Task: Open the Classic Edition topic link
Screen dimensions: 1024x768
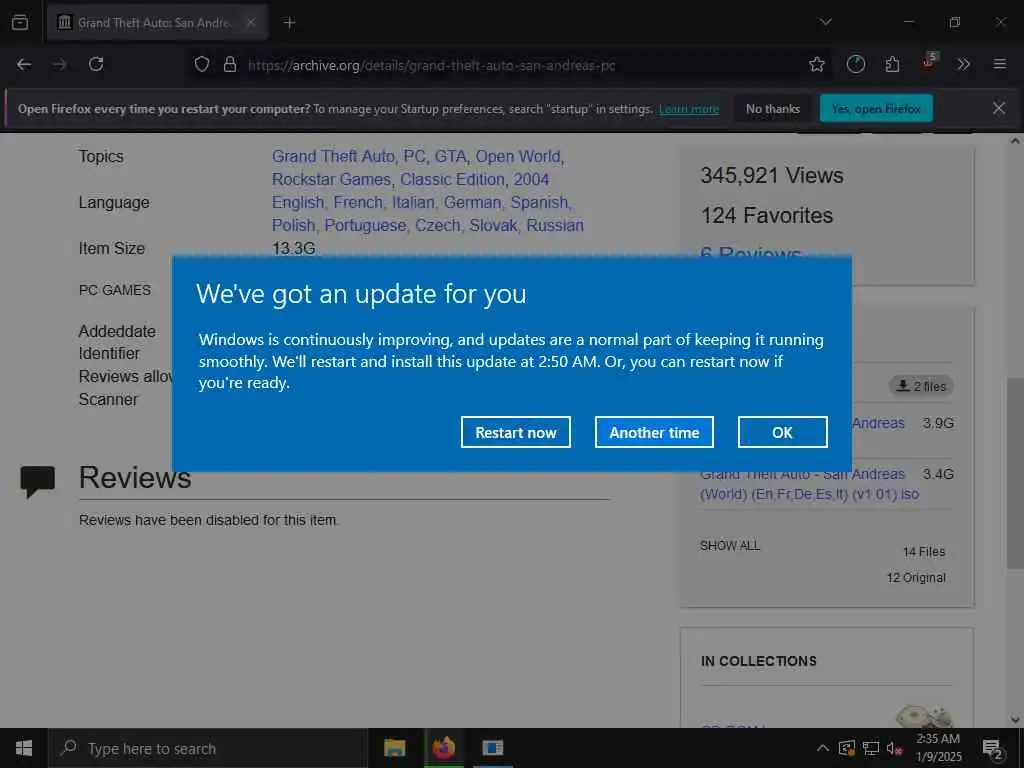Action: (452, 179)
